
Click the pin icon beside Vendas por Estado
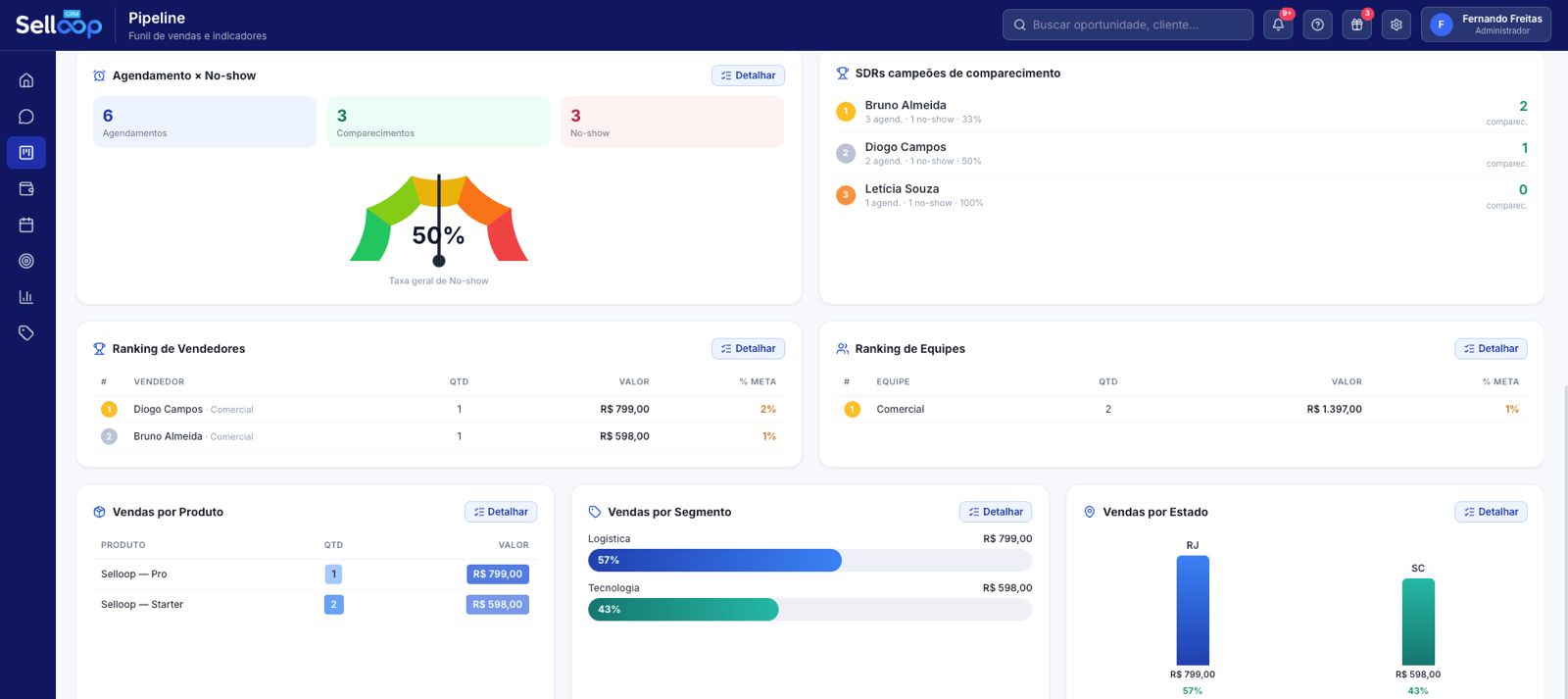click(x=1089, y=512)
